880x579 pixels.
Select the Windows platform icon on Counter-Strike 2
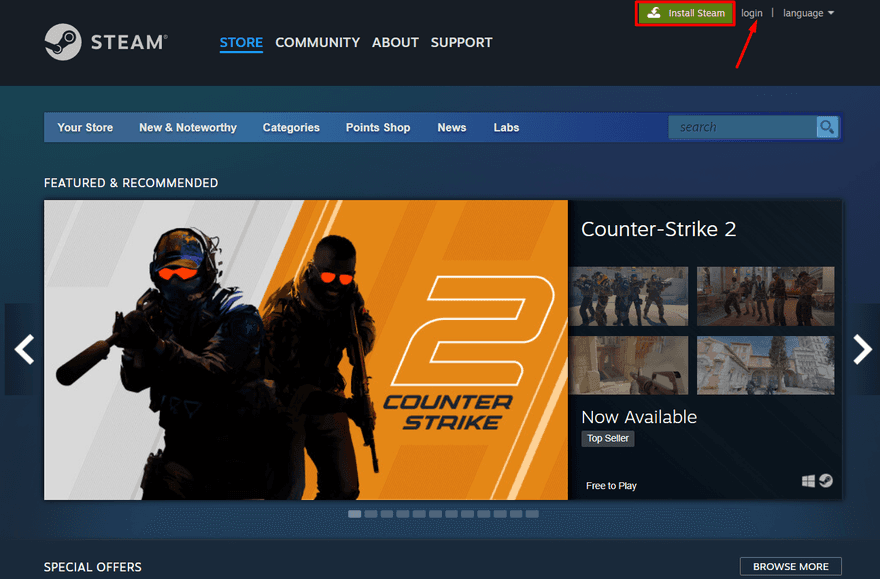(x=808, y=480)
